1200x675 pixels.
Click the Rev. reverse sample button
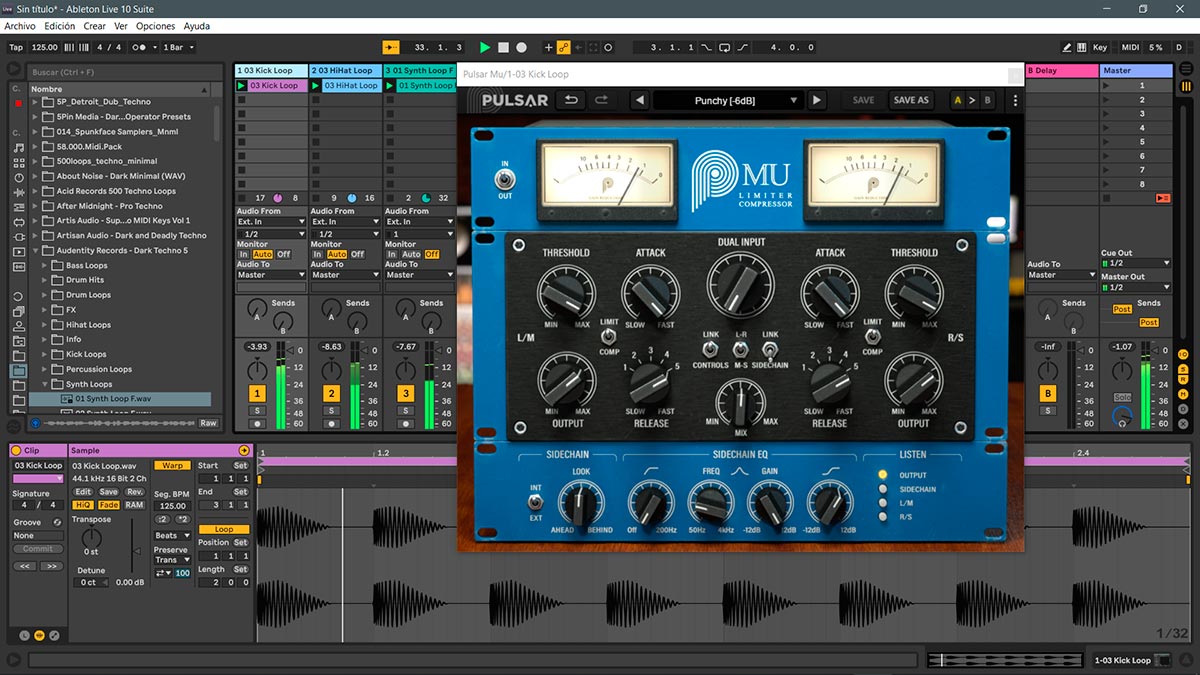pyautogui.click(x=134, y=491)
